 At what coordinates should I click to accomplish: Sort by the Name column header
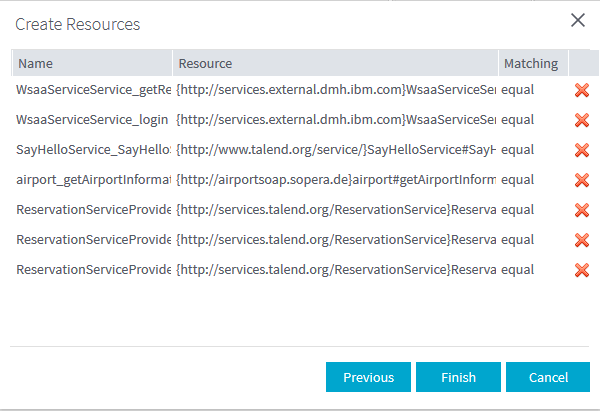pyautogui.click(x=92, y=63)
